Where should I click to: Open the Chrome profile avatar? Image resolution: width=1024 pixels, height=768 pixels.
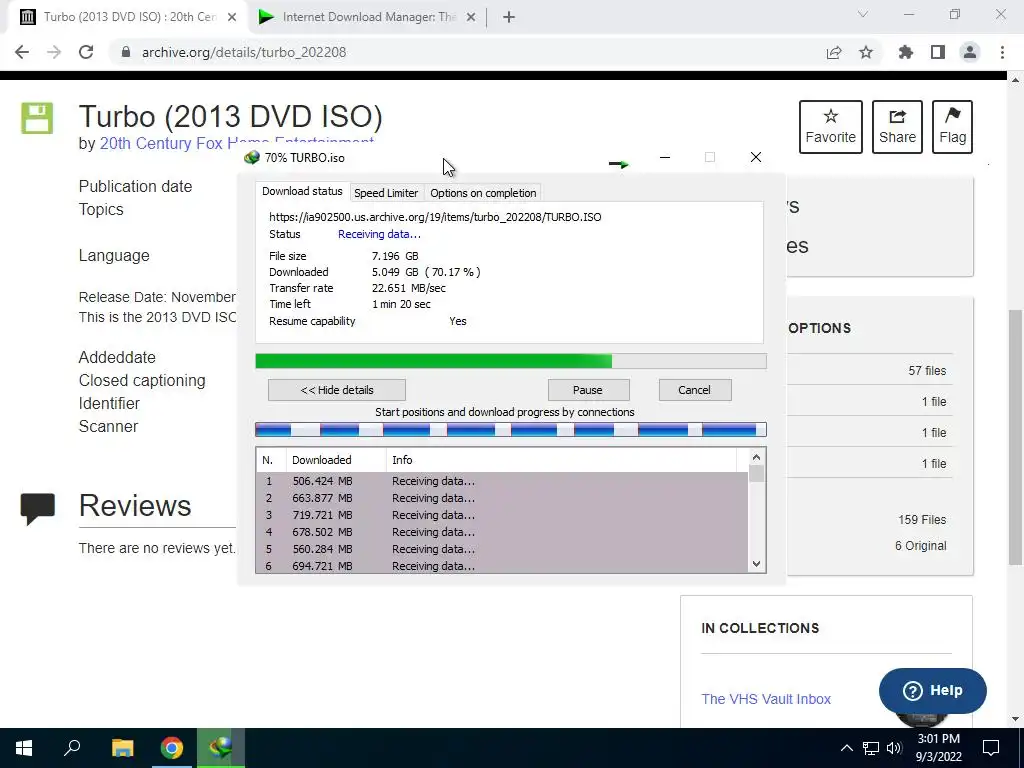[970, 52]
